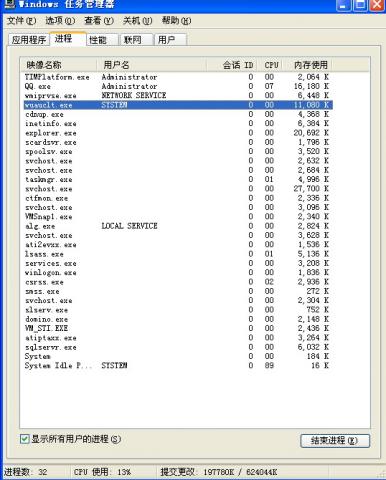The width and height of the screenshot is (386, 480).
Task: Select the QQ.exe process row
Action: (178, 86)
